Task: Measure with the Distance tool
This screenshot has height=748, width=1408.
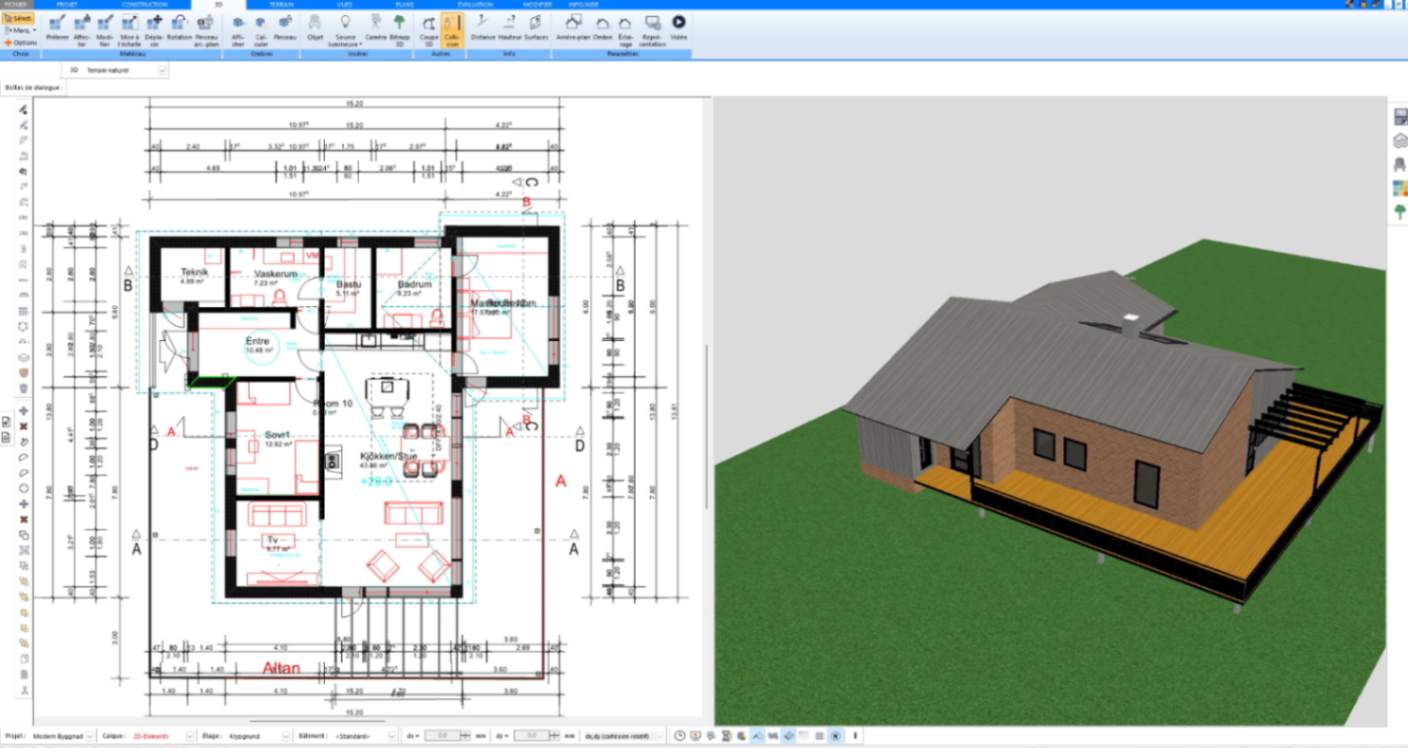Action: click(x=483, y=27)
